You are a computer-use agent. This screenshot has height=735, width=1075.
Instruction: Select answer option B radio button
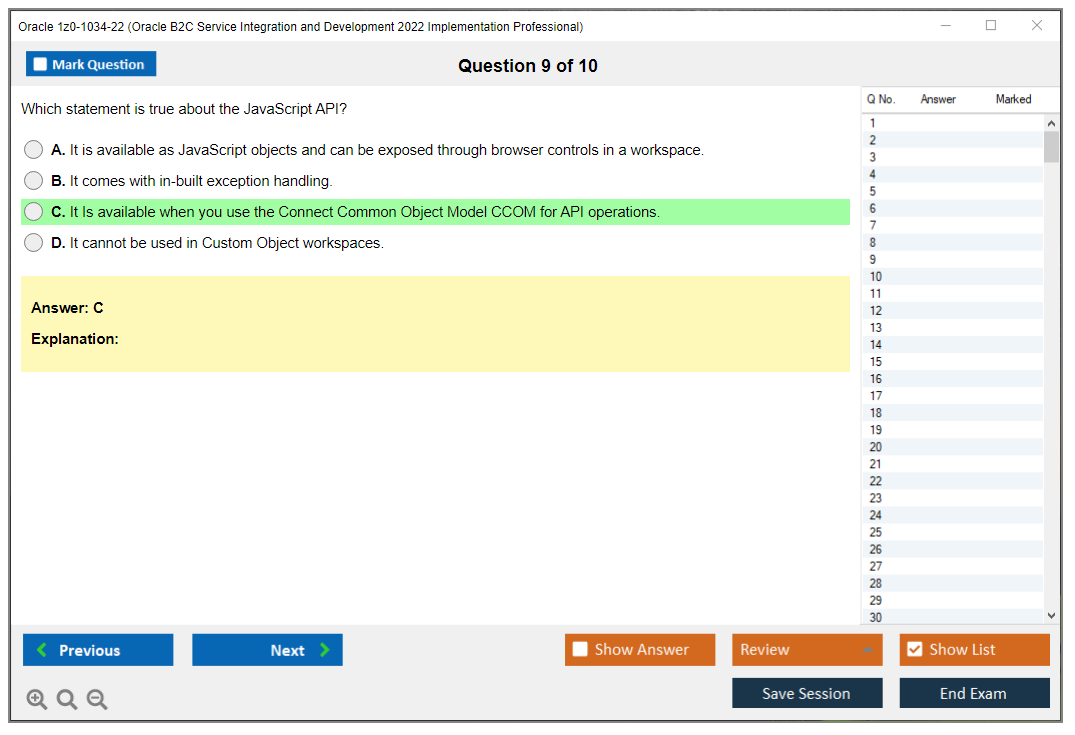click(x=33, y=180)
